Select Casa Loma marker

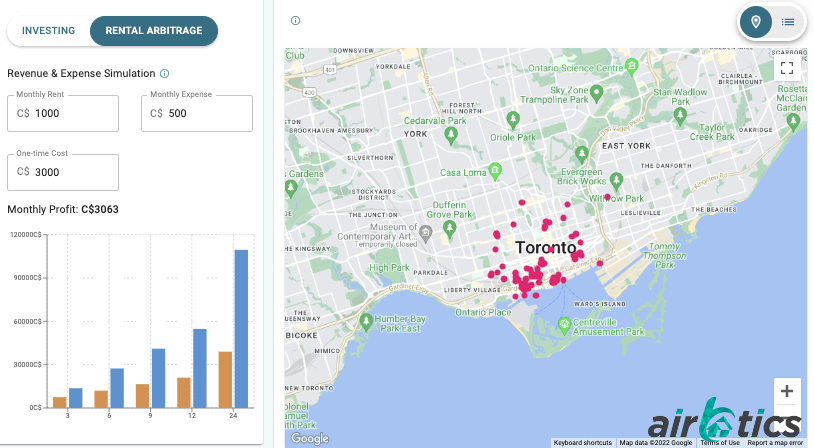(495, 171)
